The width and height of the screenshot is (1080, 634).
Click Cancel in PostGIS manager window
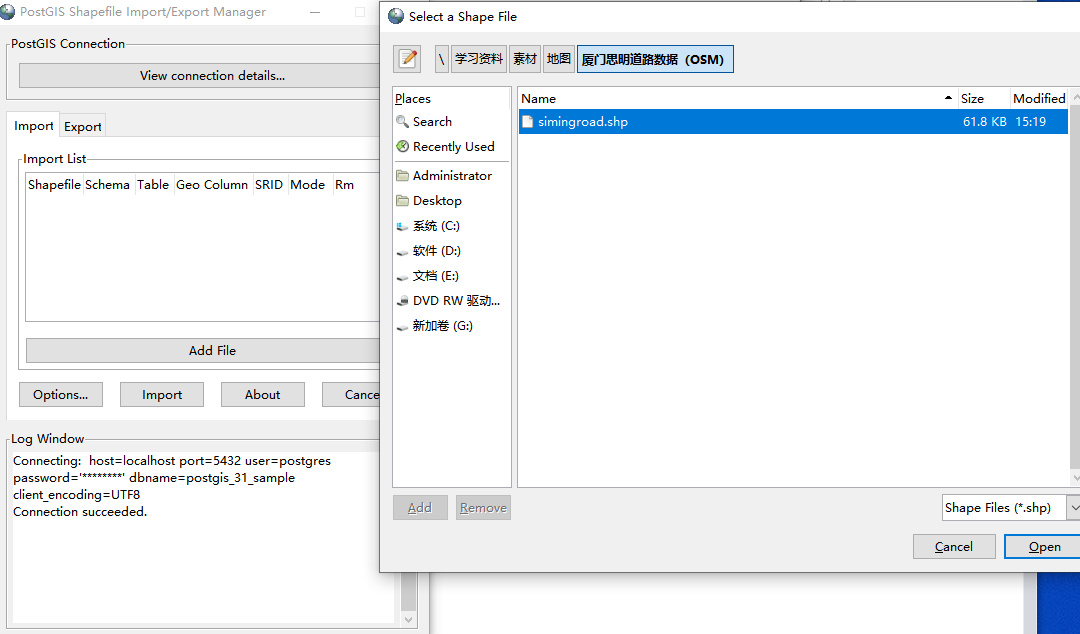pos(351,395)
